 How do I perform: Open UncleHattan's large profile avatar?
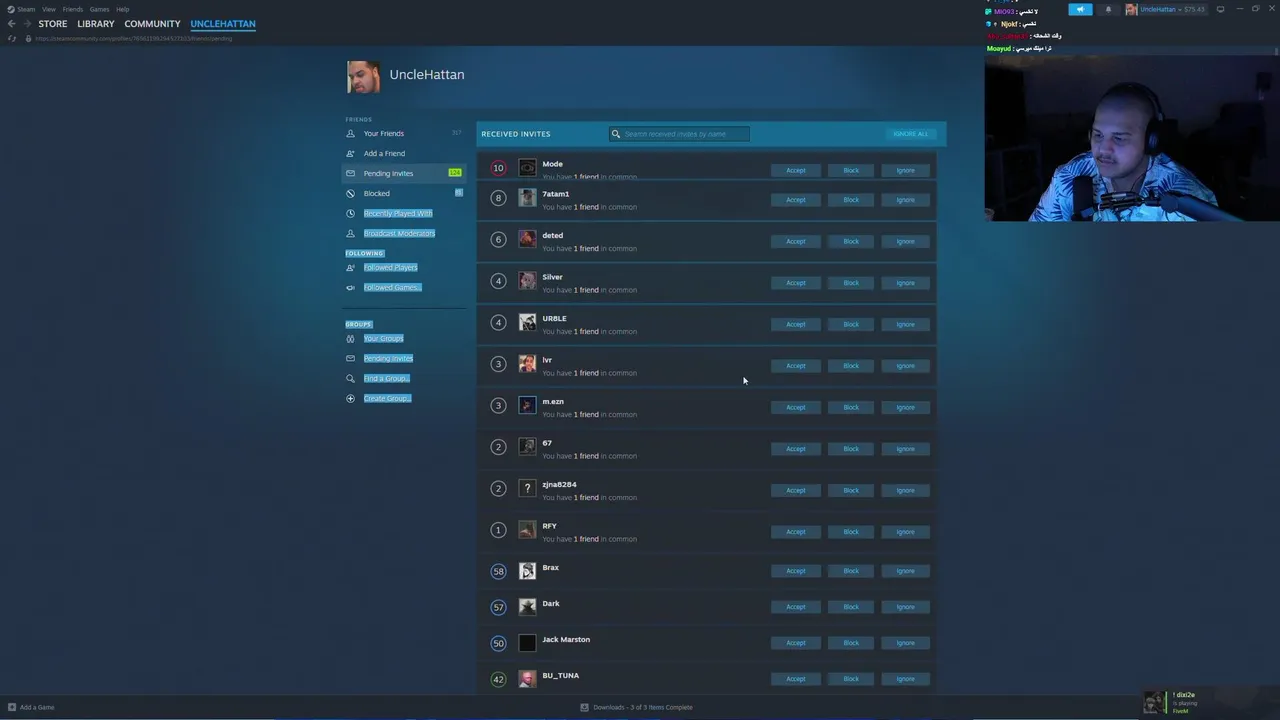coord(363,76)
